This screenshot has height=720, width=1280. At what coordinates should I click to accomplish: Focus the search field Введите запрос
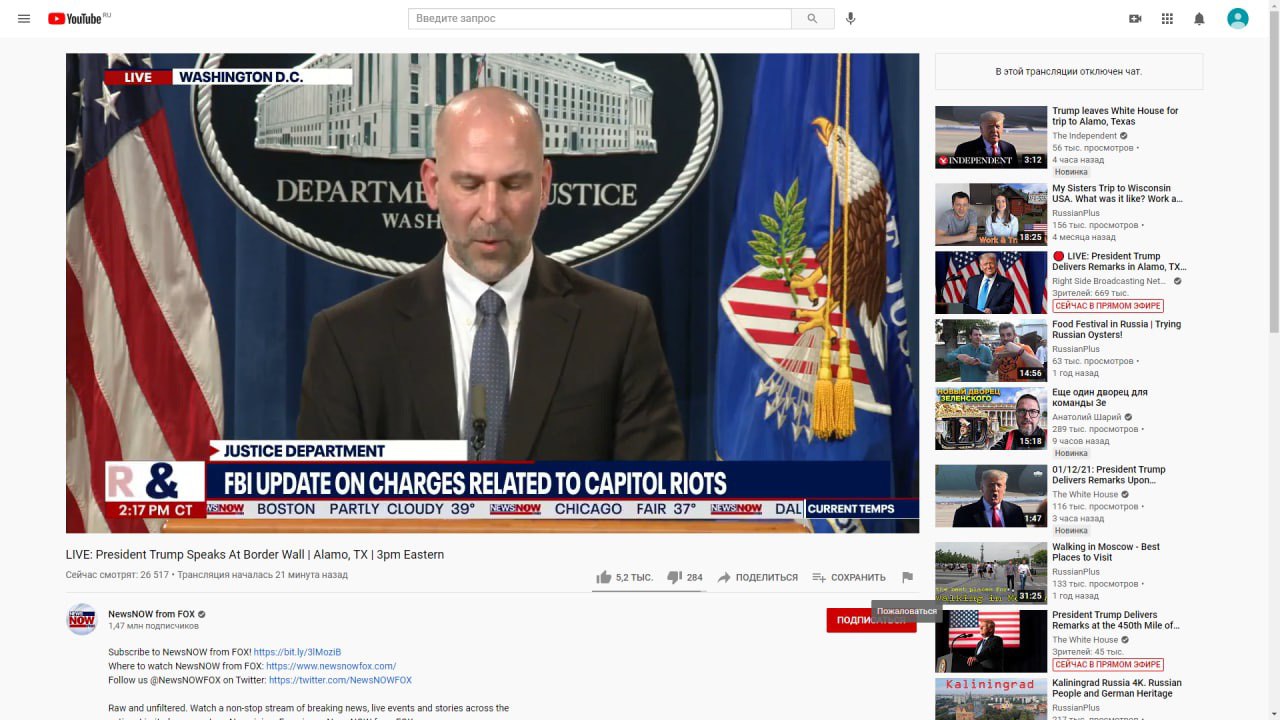pyautogui.click(x=600, y=19)
